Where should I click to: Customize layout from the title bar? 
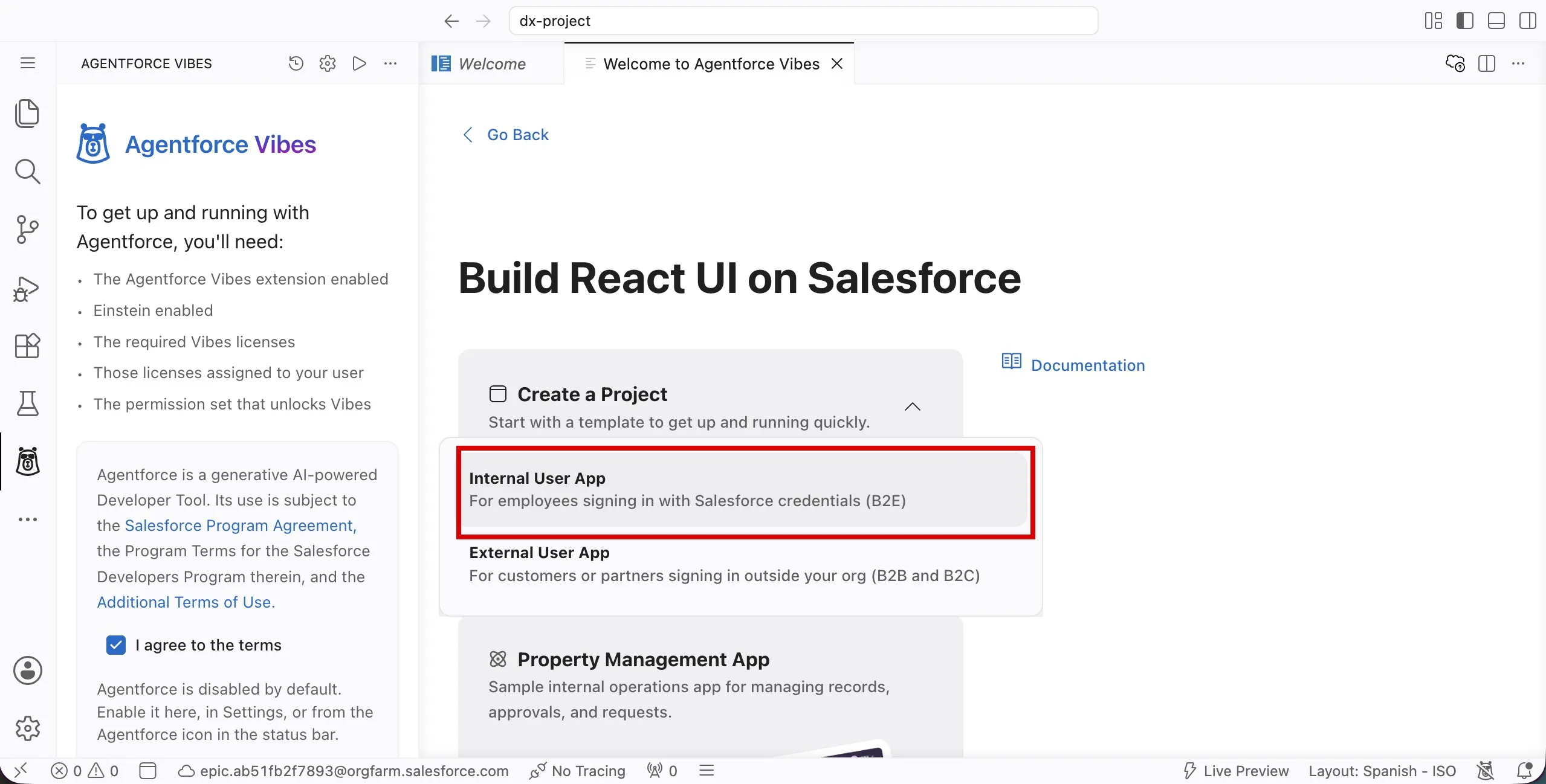pos(1434,21)
